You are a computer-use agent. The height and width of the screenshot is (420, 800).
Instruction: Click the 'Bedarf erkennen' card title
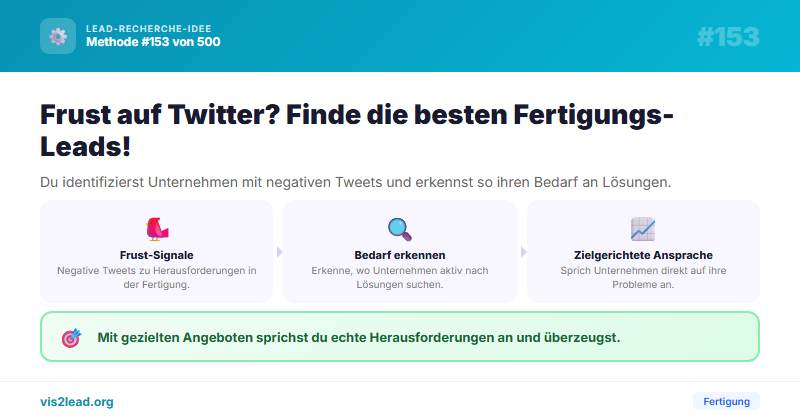coord(400,255)
